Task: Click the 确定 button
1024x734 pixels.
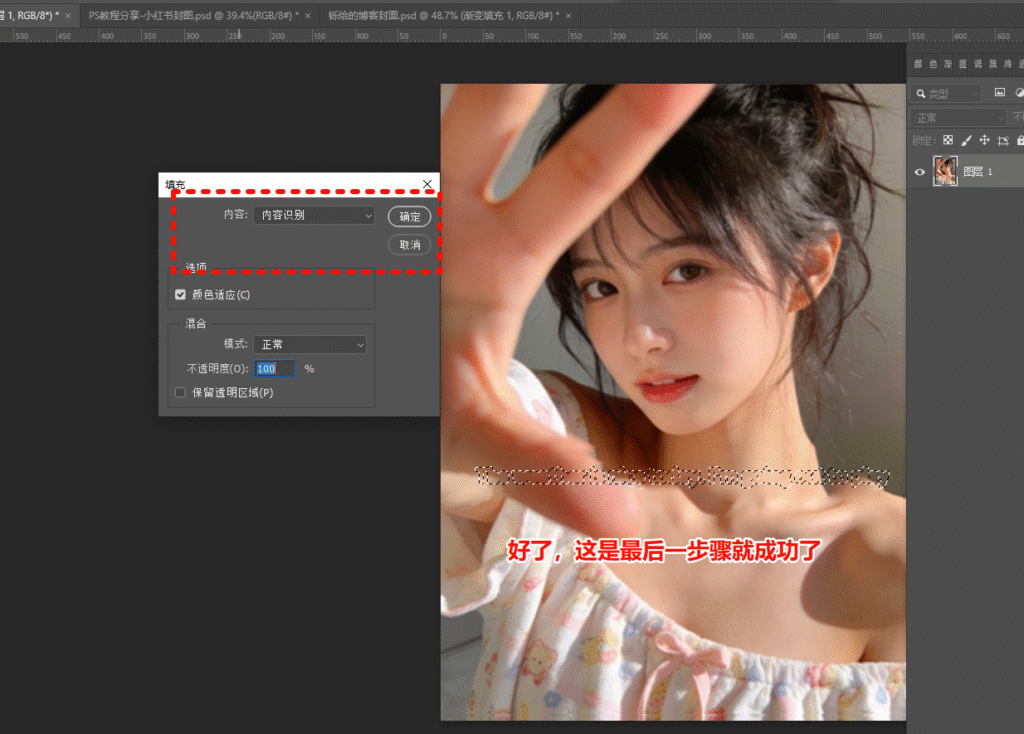Action: point(409,217)
